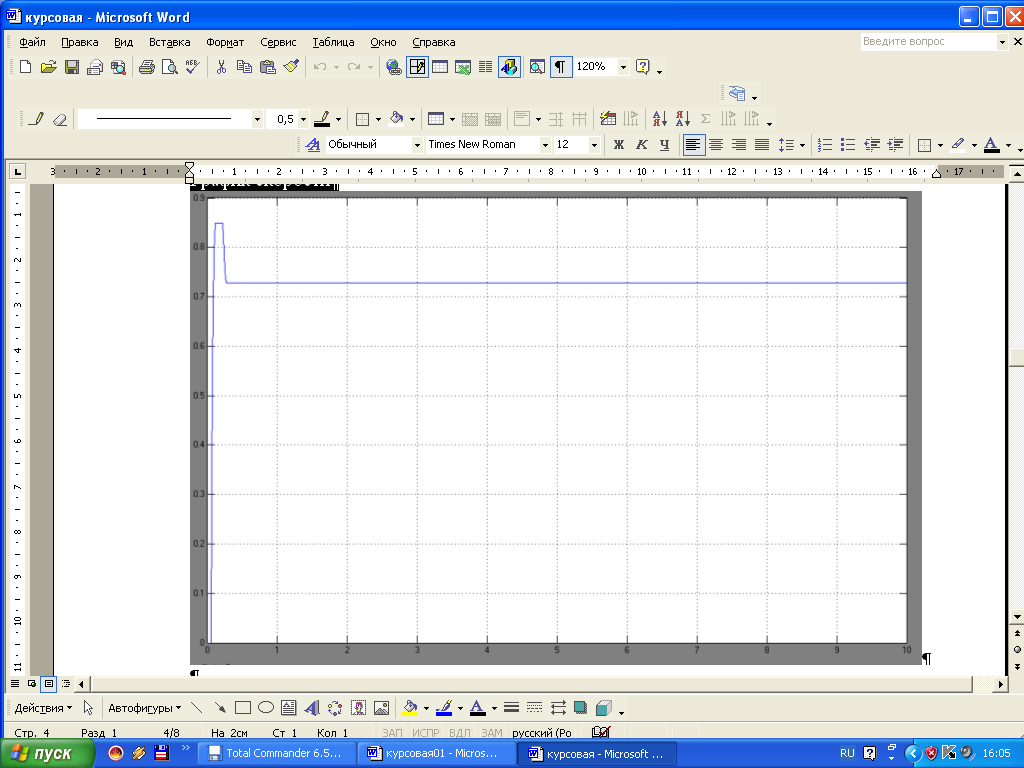Open a file with folder icon

(x=48, y=67)
